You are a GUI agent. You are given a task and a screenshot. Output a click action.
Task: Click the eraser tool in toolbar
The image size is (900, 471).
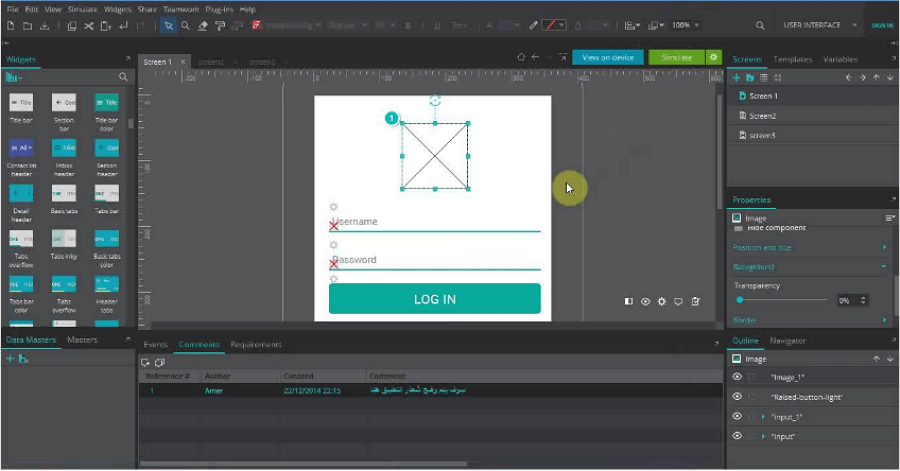[203, 25]
